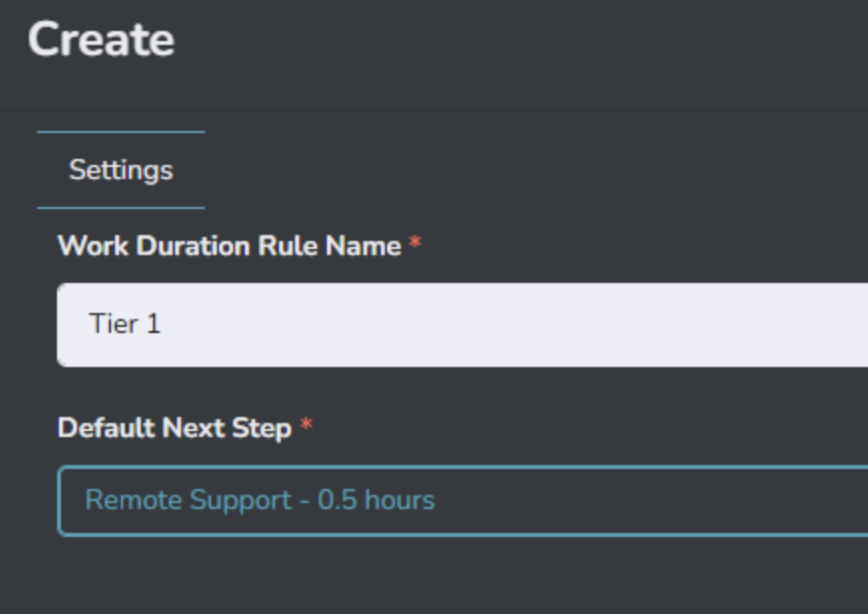Expand the Default Next Step dropdown
Image resolution: width=868 pixels, height=614 pixels.
tap(460, 500)
